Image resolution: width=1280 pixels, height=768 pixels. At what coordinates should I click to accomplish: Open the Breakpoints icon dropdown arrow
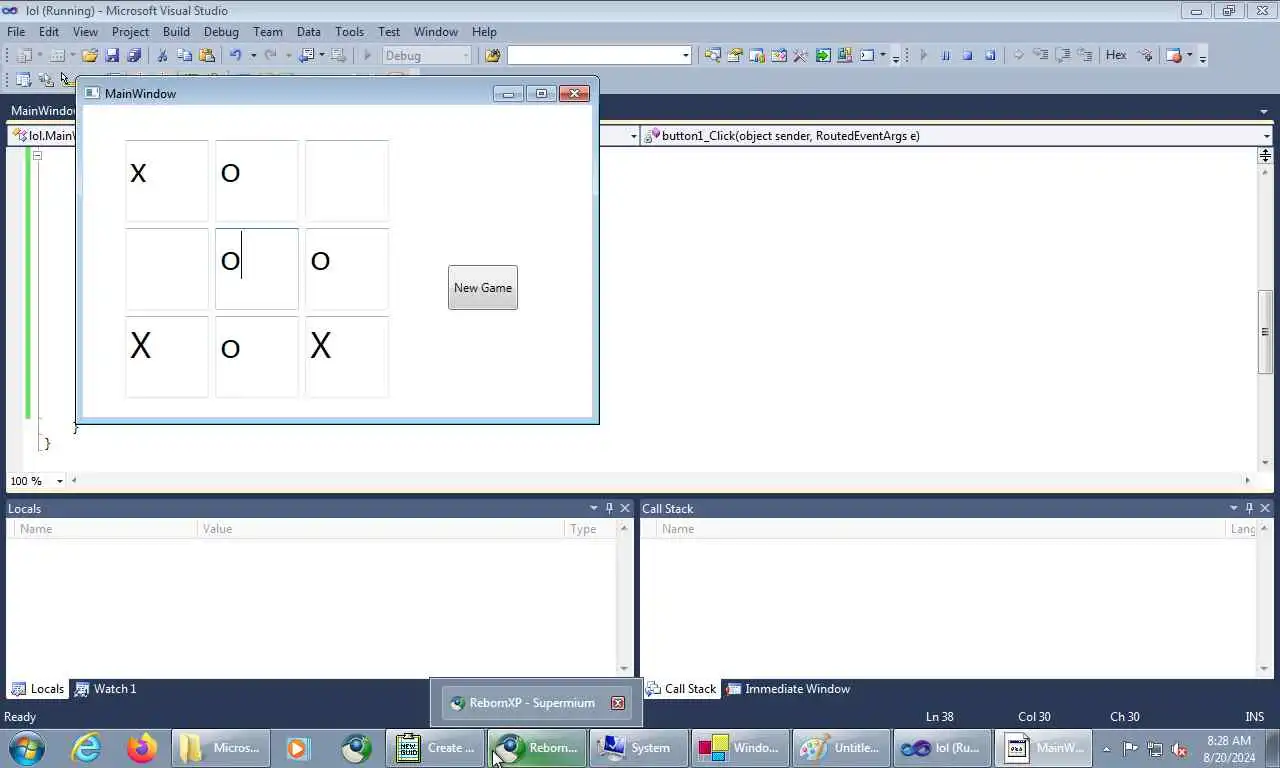point(1189,56)
